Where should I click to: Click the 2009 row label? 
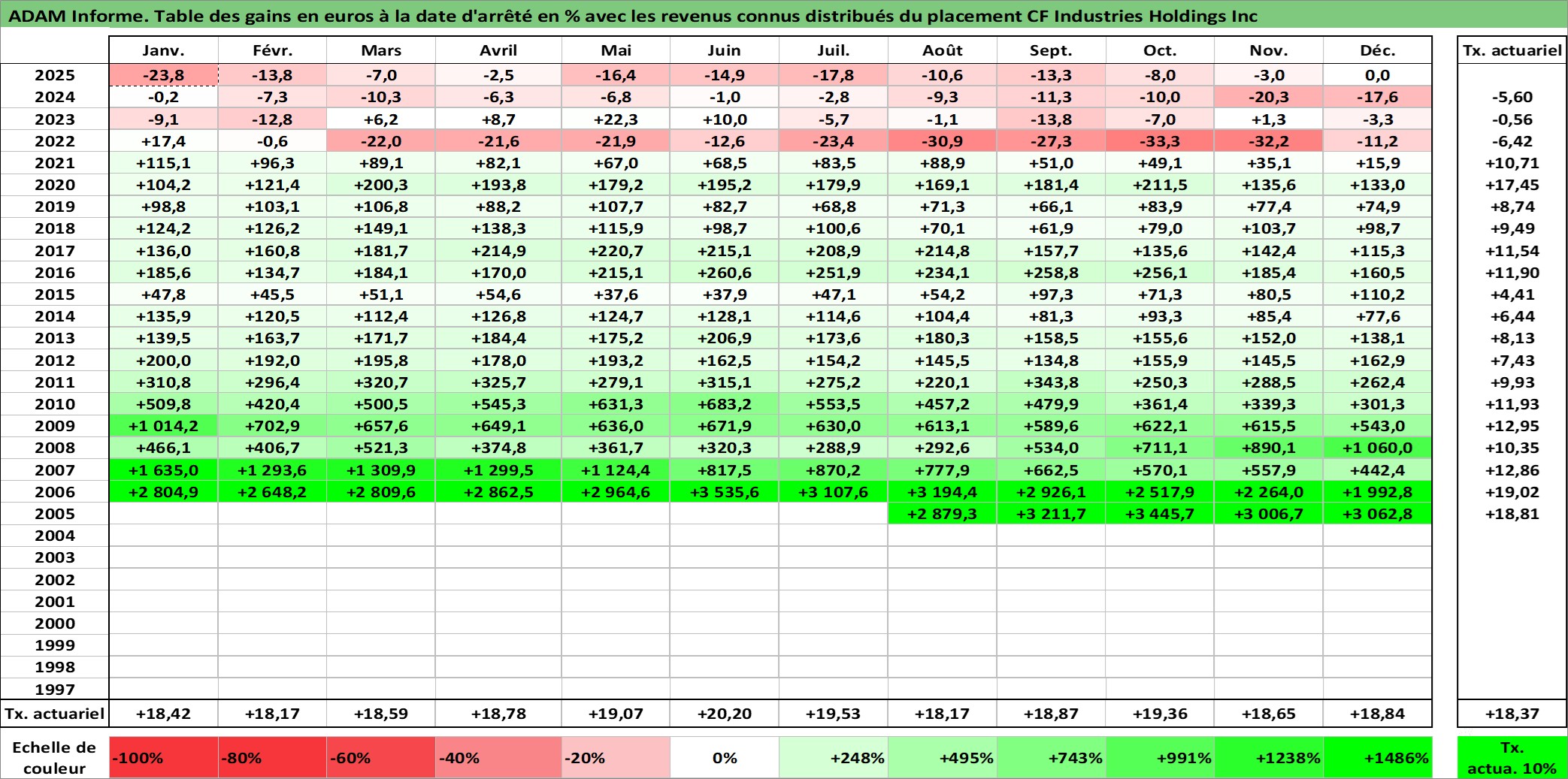coord(55,426)
